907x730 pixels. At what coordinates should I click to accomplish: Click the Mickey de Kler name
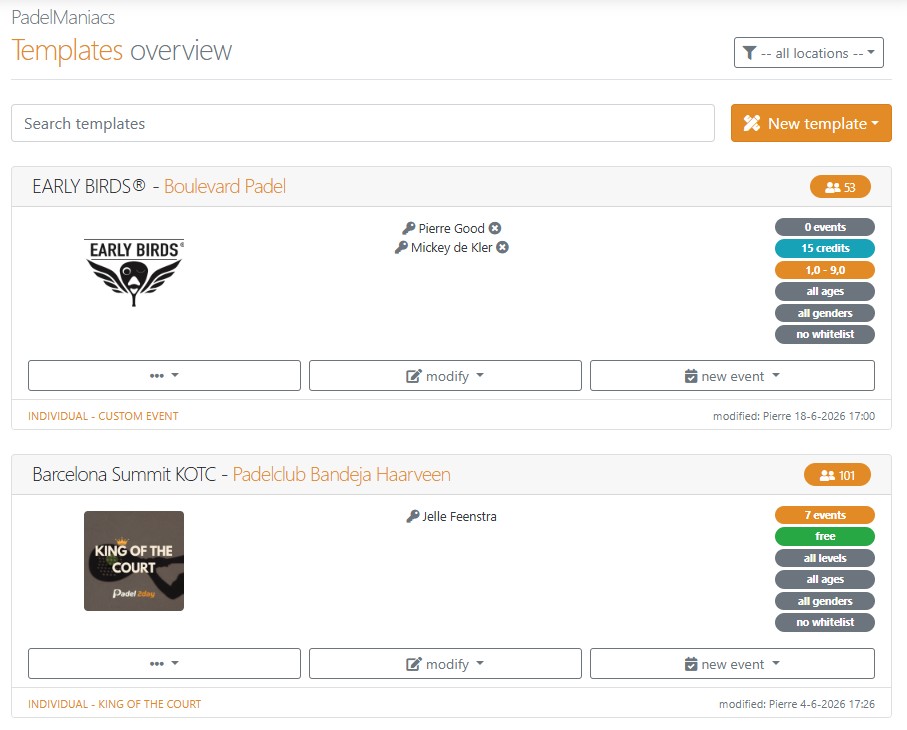click(452, 248)
